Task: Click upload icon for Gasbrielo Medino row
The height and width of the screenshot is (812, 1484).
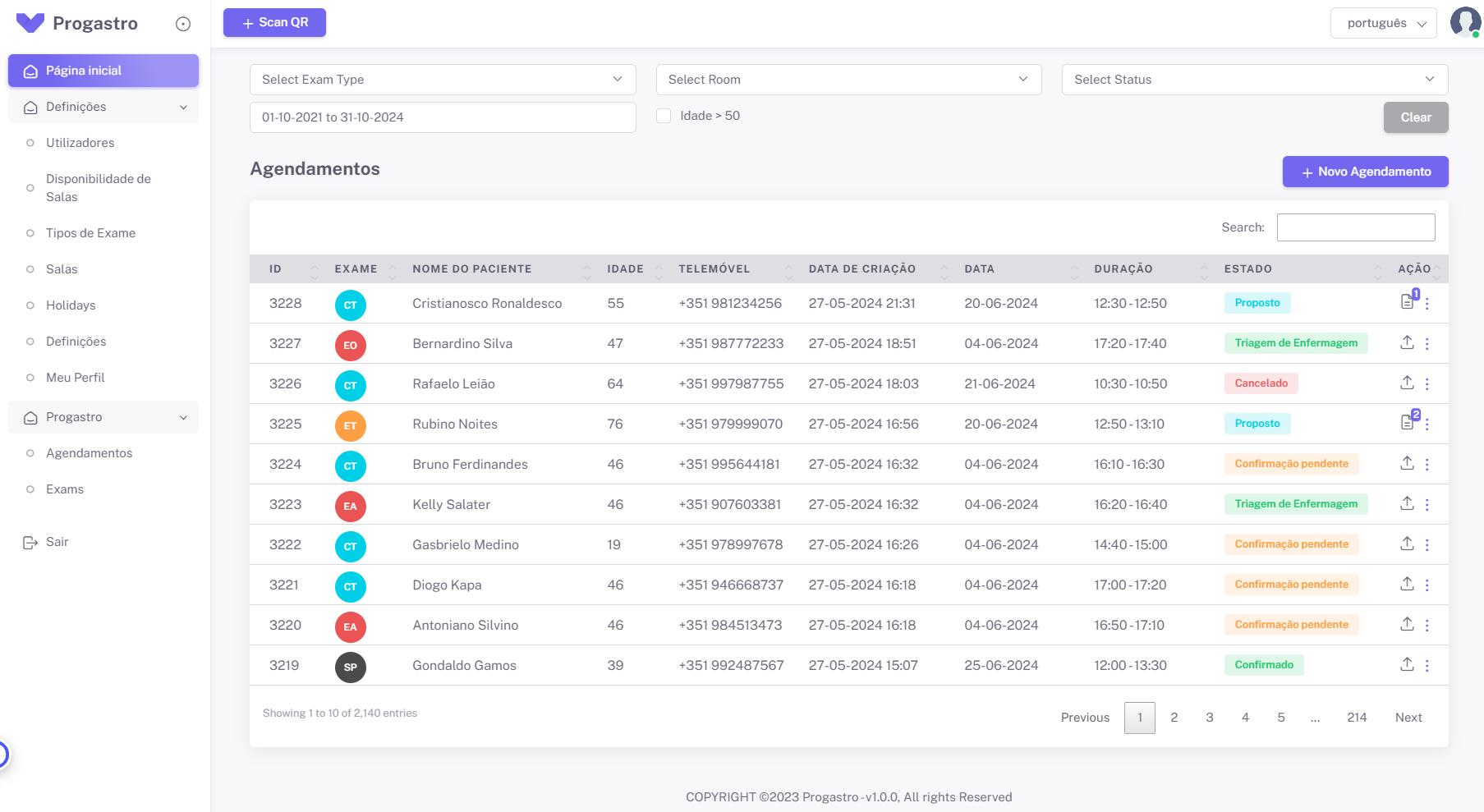Action: pyautogui.click(x=1407, y=544)
